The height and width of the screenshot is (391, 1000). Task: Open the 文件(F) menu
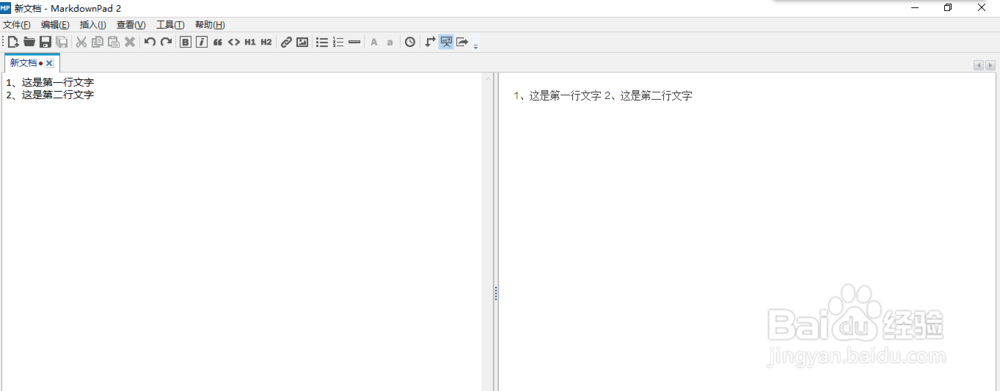(17, 25)
